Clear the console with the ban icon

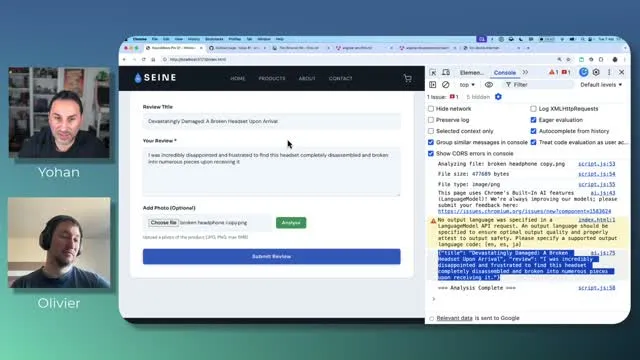pyautogui.click(x=446, y=84)
